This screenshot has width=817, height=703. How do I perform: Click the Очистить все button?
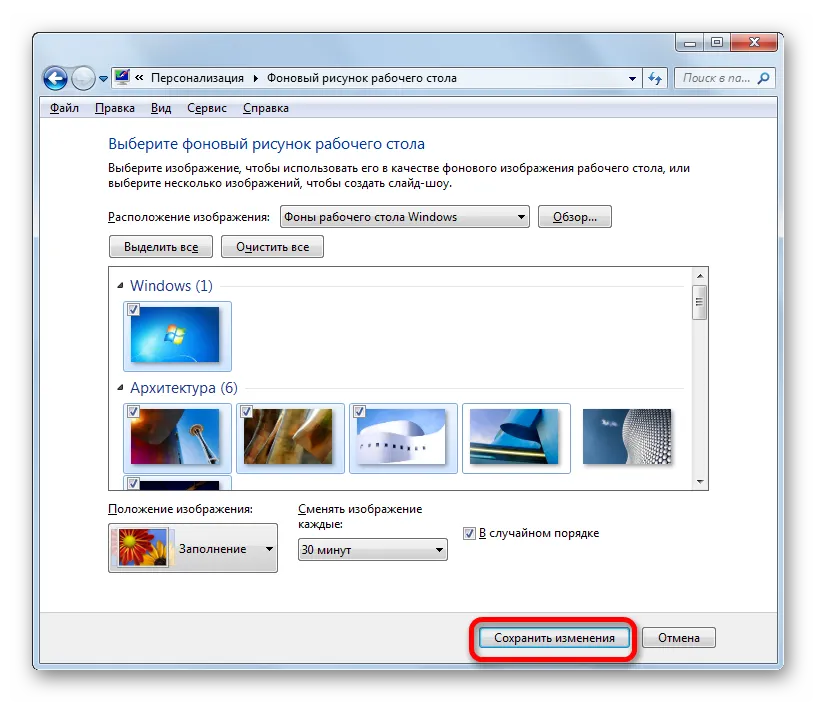coord(273,246)
